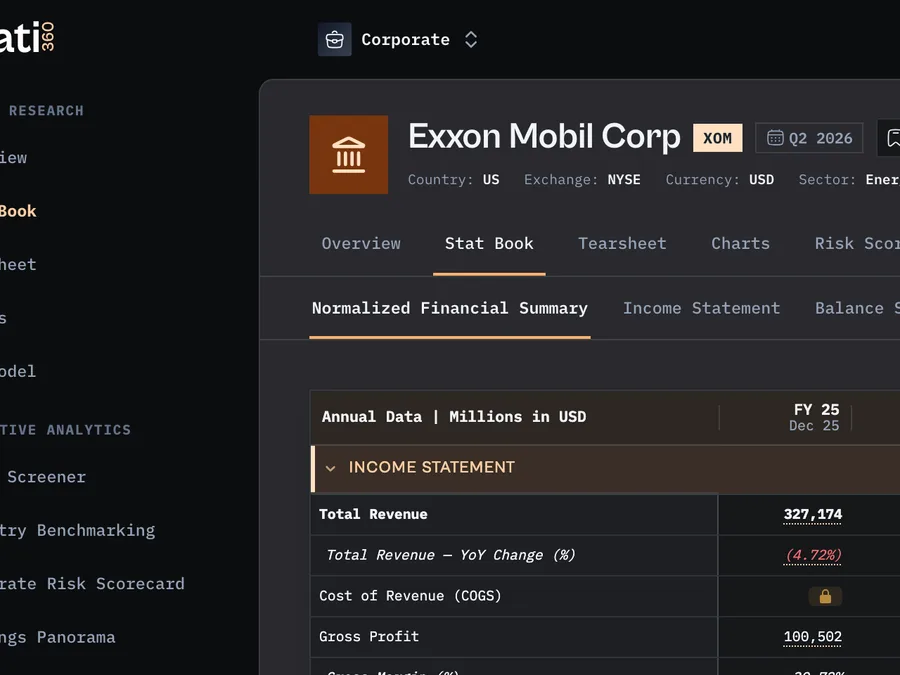The width and height of the screenshot is (900, 675).
Task: Click the Annual Data | Millions in USD header
Action: 454,417
